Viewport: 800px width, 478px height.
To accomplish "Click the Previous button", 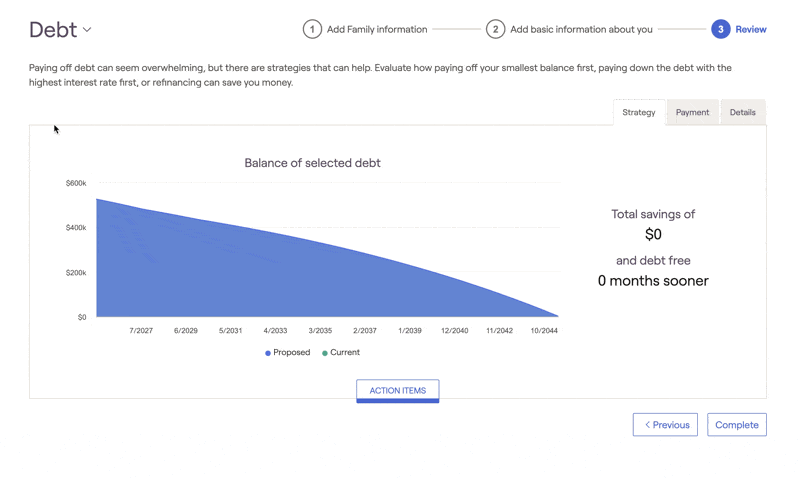I will tap(665, 424).
